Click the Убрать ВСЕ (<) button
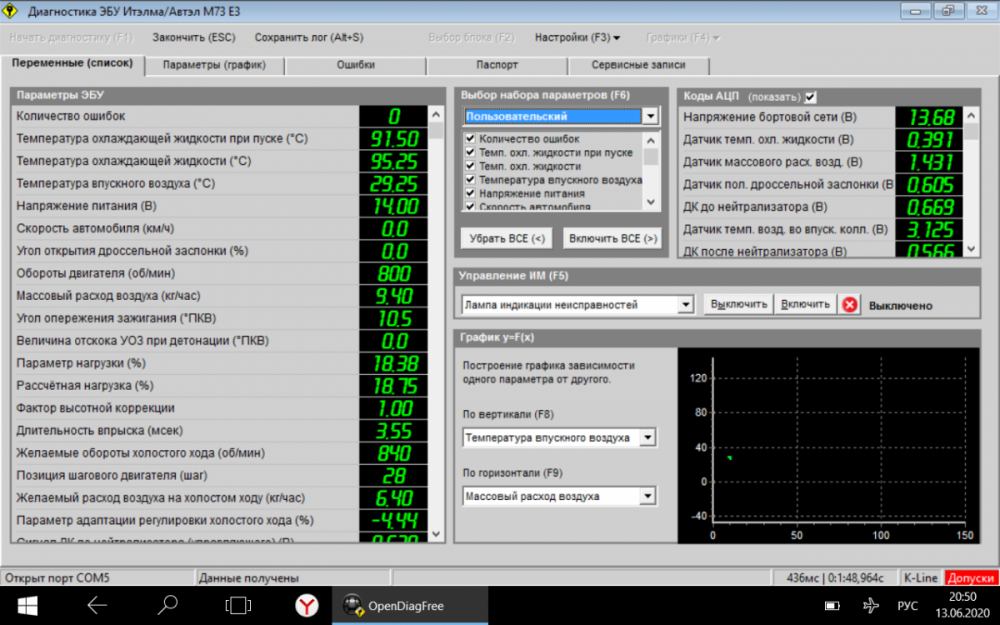This screenshot has height=625, width=1000. coord(507,238)
